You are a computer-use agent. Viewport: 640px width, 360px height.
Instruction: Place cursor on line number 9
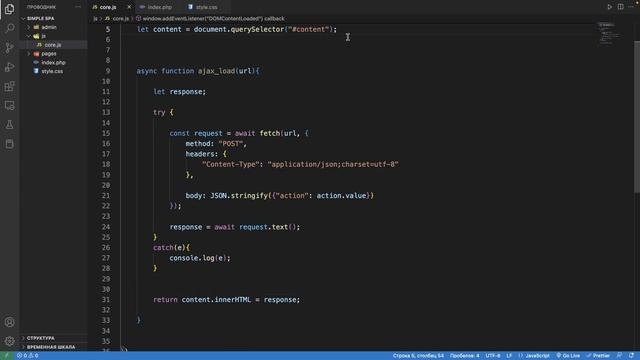tap(108, 71)
